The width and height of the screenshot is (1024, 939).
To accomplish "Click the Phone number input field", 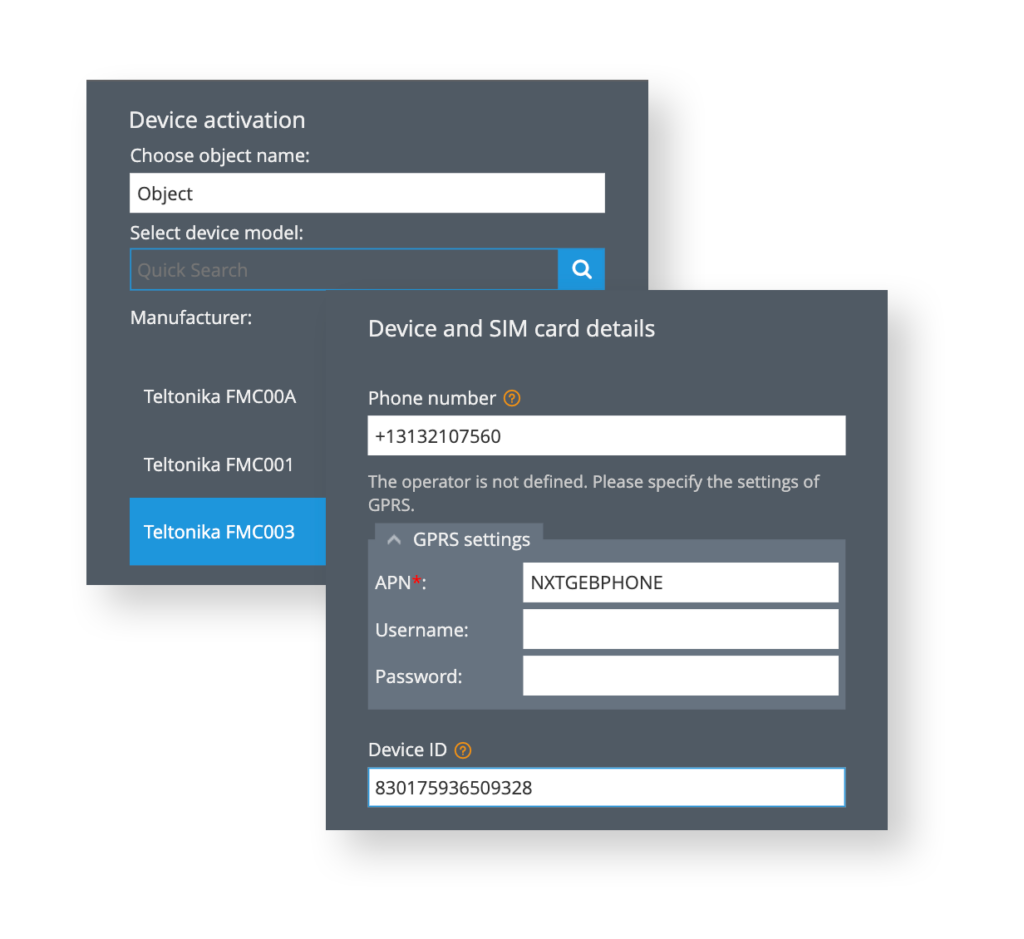I will pos(607,436).
